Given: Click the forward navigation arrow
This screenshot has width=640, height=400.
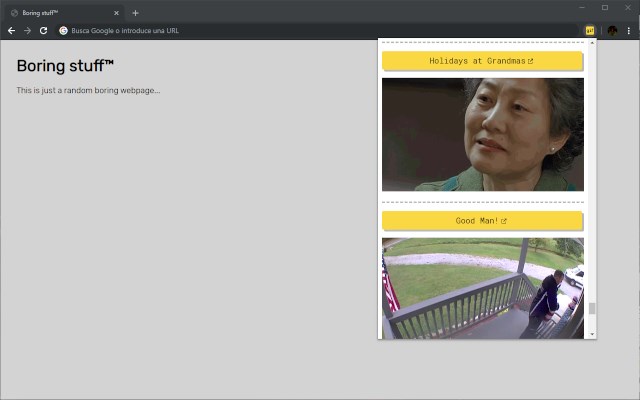Looking at the screenshot, I should (27, 31).
